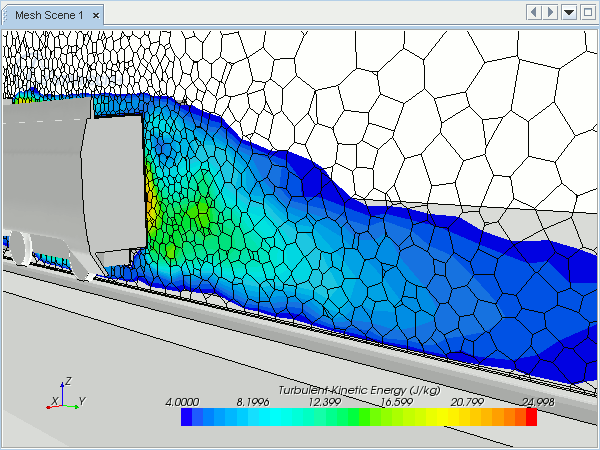Screen dimensions: 600x450
Task: Click the dark blue end of color bar
Action: tap(188, 418)
